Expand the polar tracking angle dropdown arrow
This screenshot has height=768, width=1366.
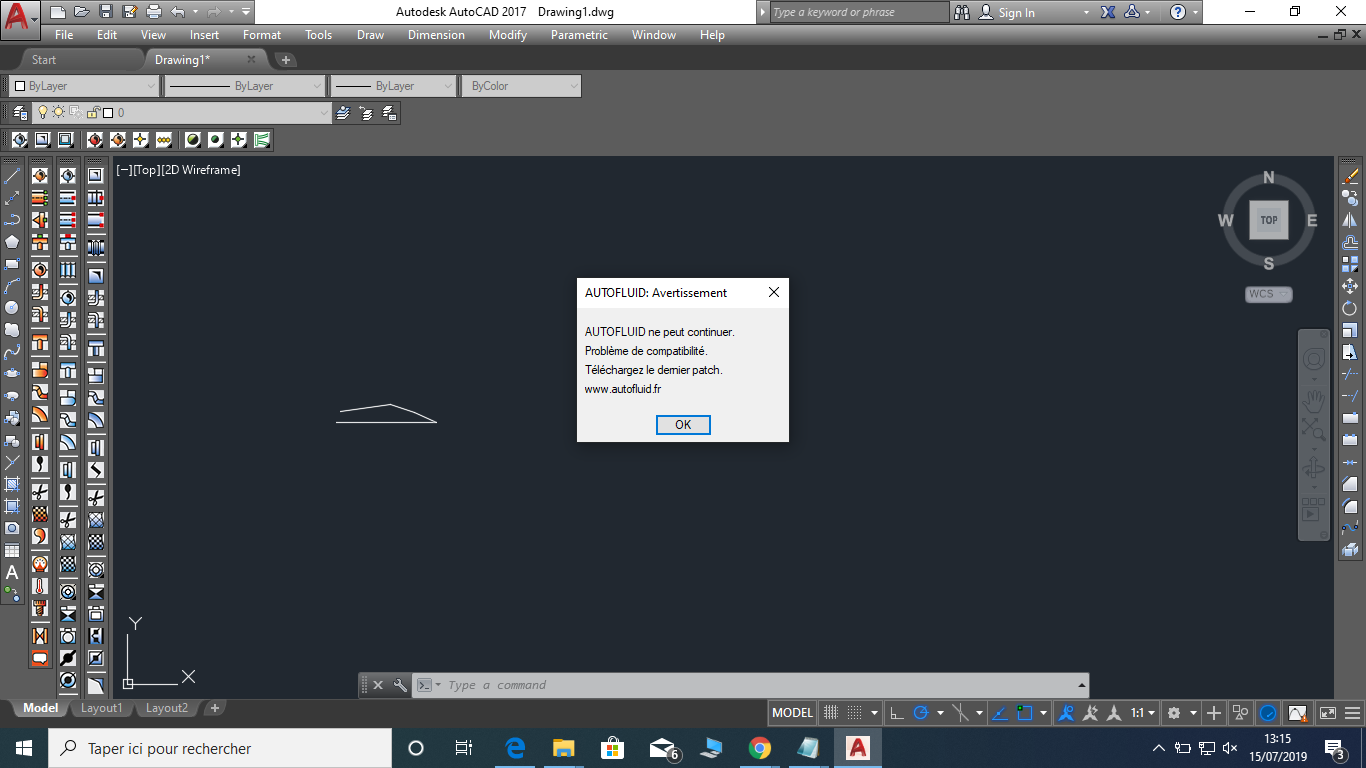(941, 713)
